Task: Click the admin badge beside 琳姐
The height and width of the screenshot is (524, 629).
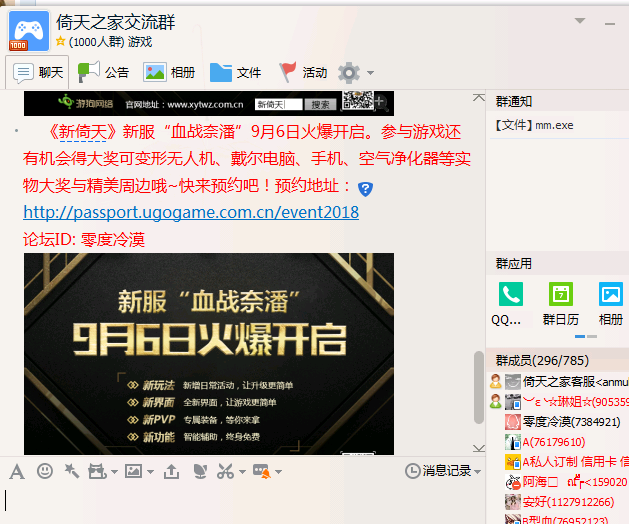Action: coord(496,401)
